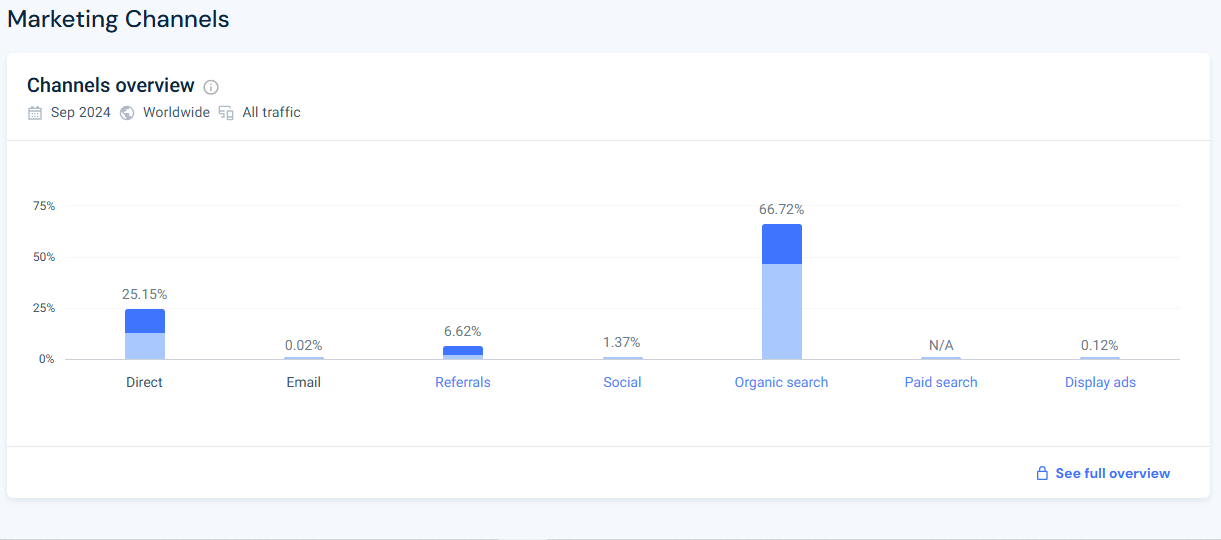Open the Paid search channel link

pos(941,382)
